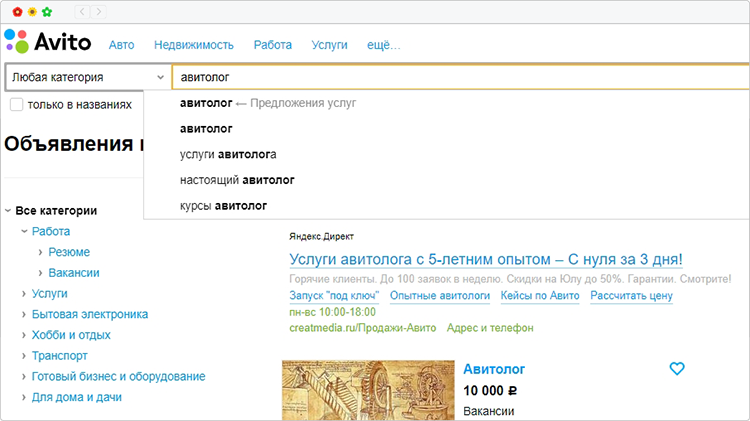Open ad sitelink "Кейсы по Авито"
Screen dimensions: 750x421
(540, 296)
